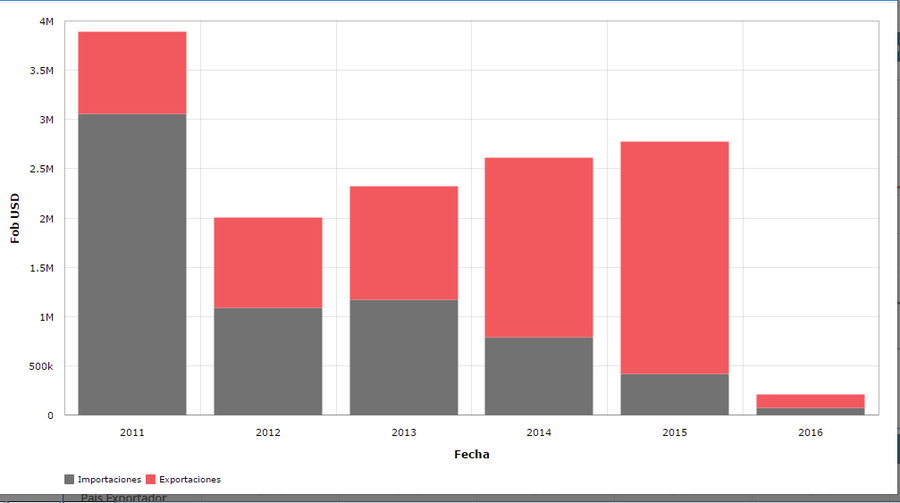This screenshot has height=503, width=900.
Task: Click the 2012 red Exportaciones segment
Action: coord(268,262)
